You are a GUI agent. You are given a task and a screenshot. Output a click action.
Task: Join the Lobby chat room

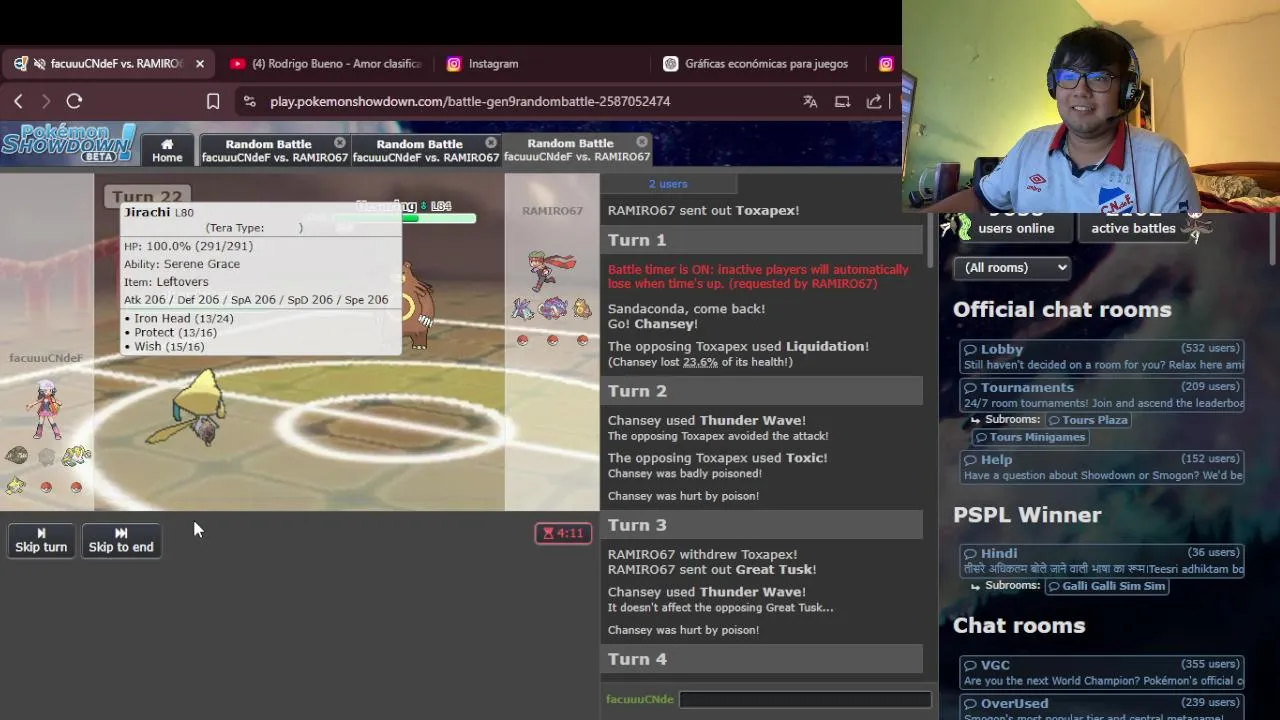pyautogui.click(x=1101, y=356)
